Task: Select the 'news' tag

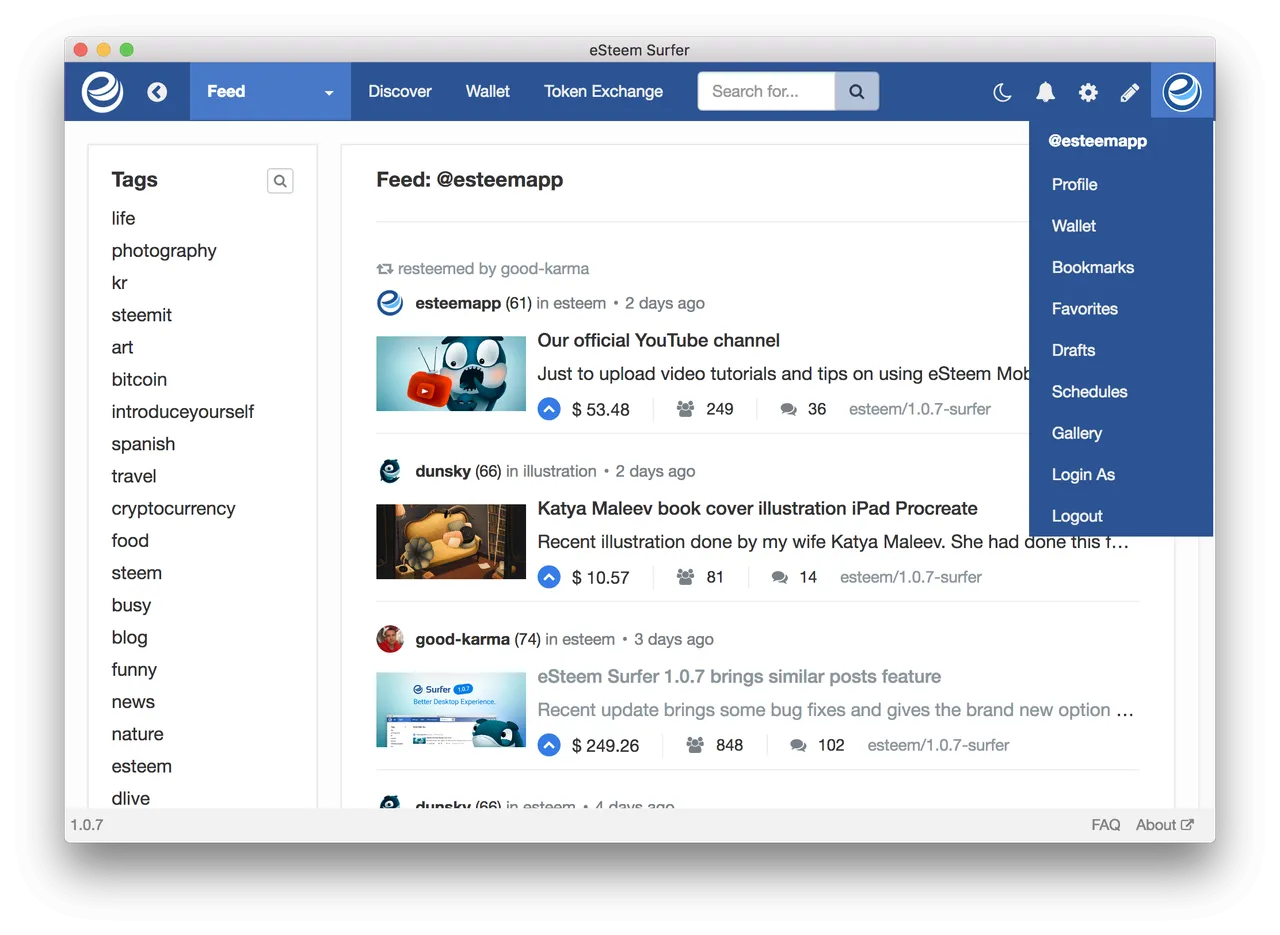Action: pyautogui.click(x=133, y=702)
